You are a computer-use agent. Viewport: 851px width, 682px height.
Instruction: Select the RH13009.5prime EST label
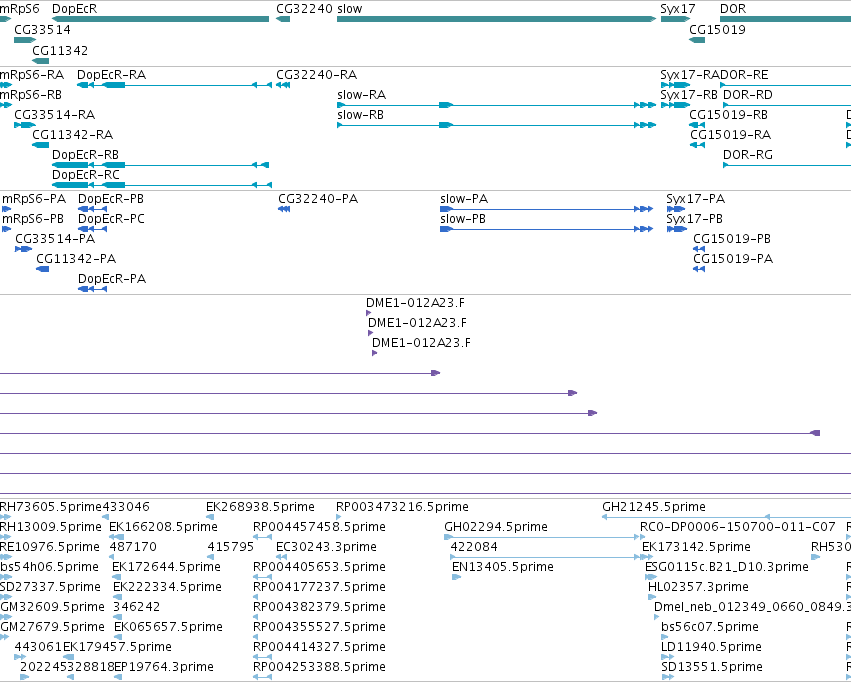coord(50,527)
